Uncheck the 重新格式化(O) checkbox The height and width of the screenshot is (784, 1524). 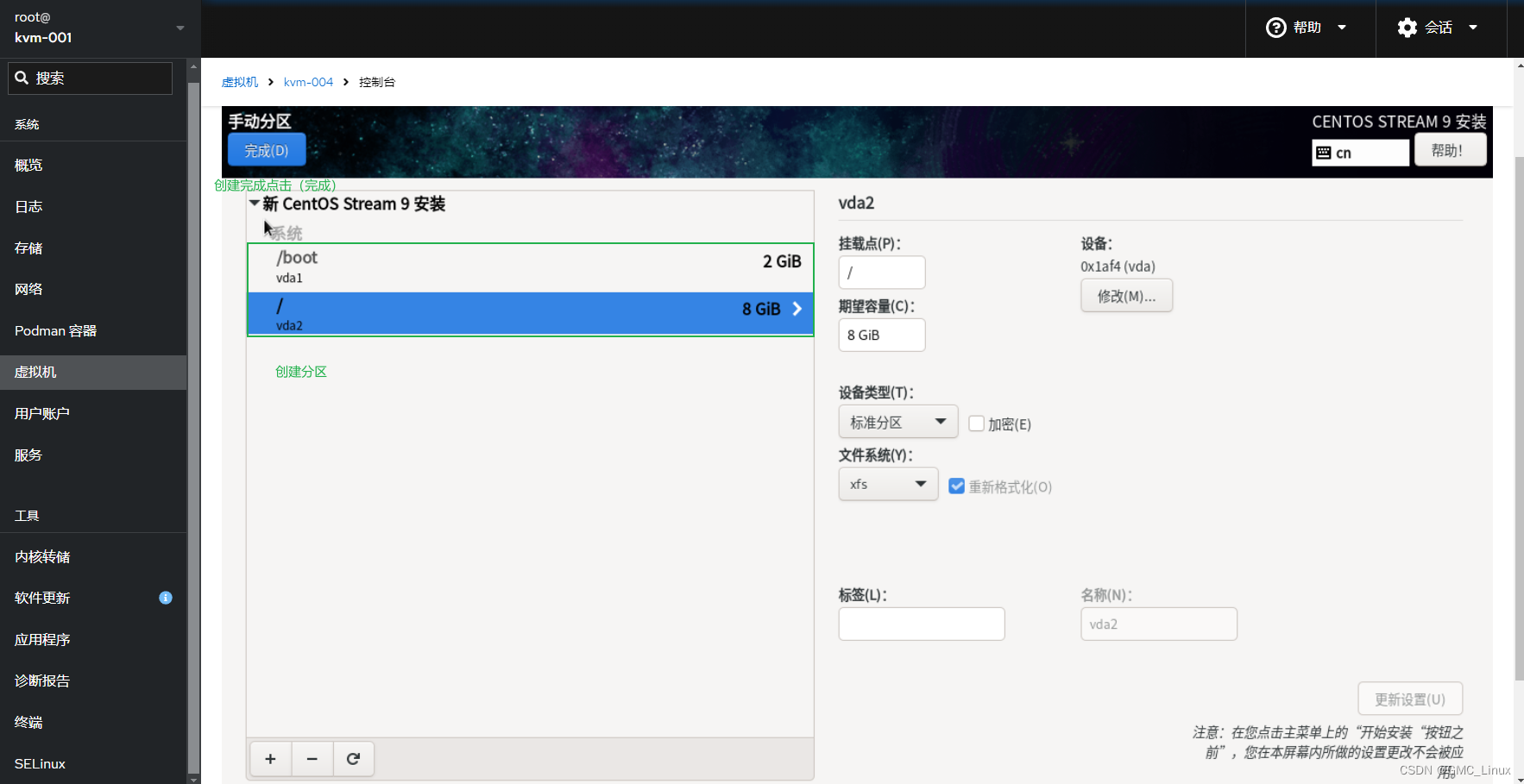click(x=956, y=486)
